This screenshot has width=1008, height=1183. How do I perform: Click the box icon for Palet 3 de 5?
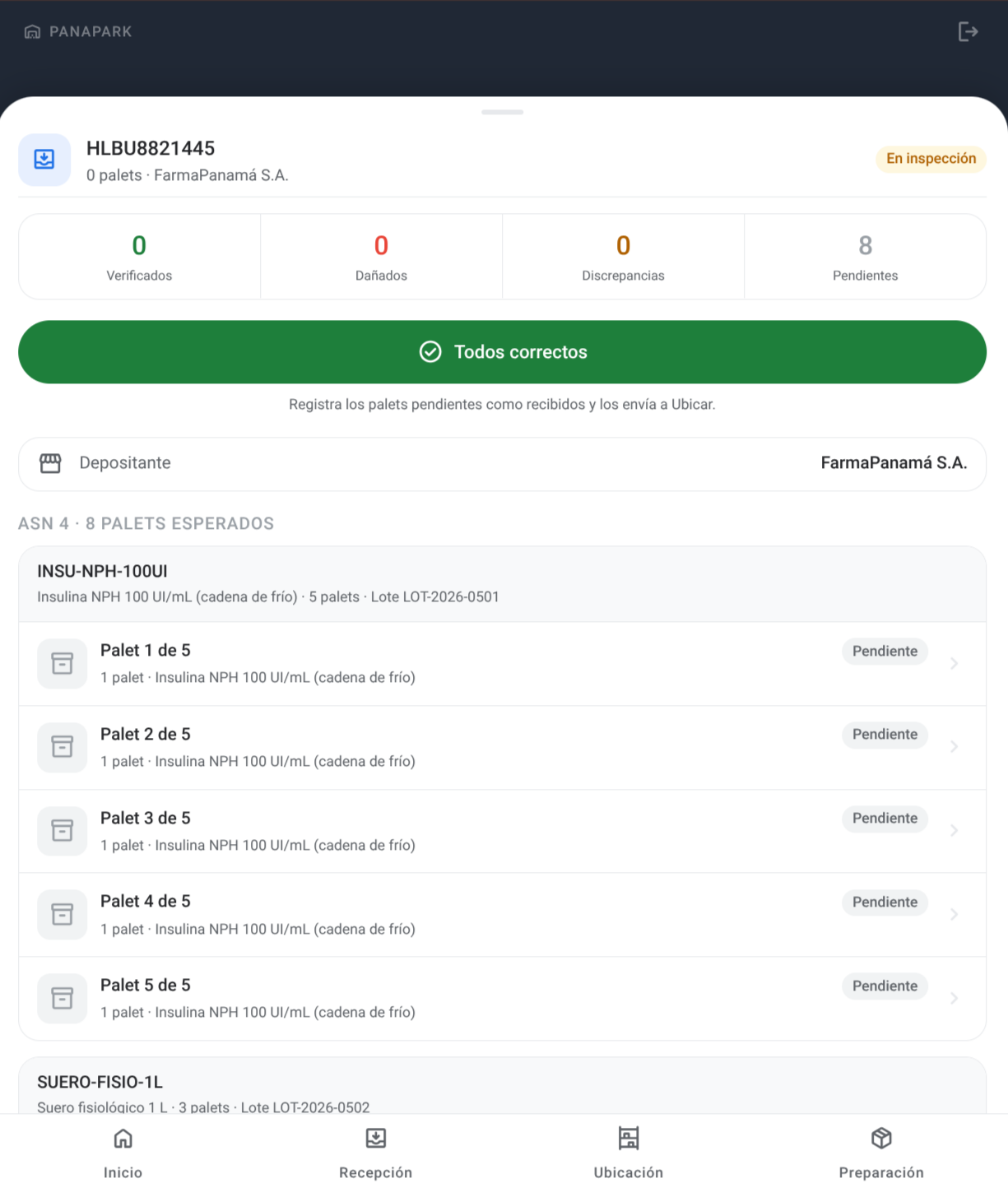pyautogui.click(x=63, y=831)
